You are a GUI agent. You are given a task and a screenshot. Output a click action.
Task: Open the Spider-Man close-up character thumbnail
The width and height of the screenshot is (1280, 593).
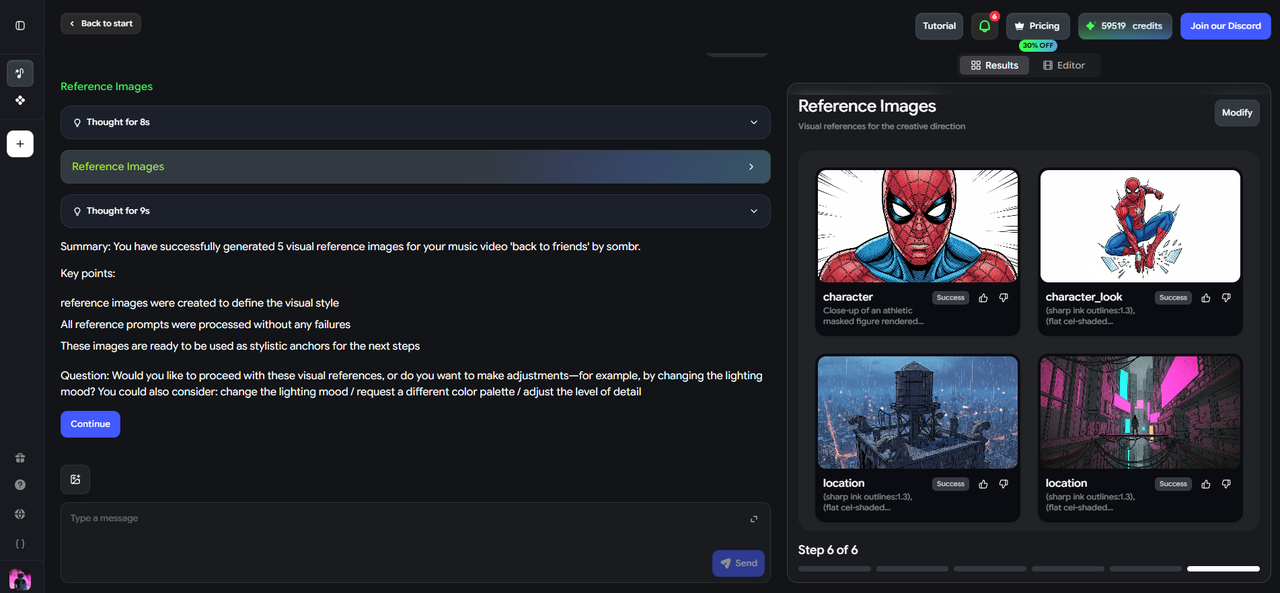coord(918,226)
